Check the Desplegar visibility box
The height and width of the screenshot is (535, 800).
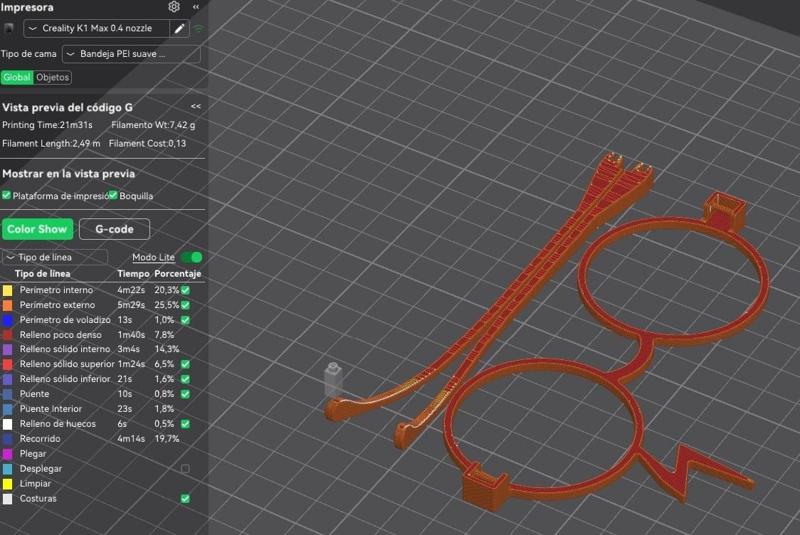[185, 468]
